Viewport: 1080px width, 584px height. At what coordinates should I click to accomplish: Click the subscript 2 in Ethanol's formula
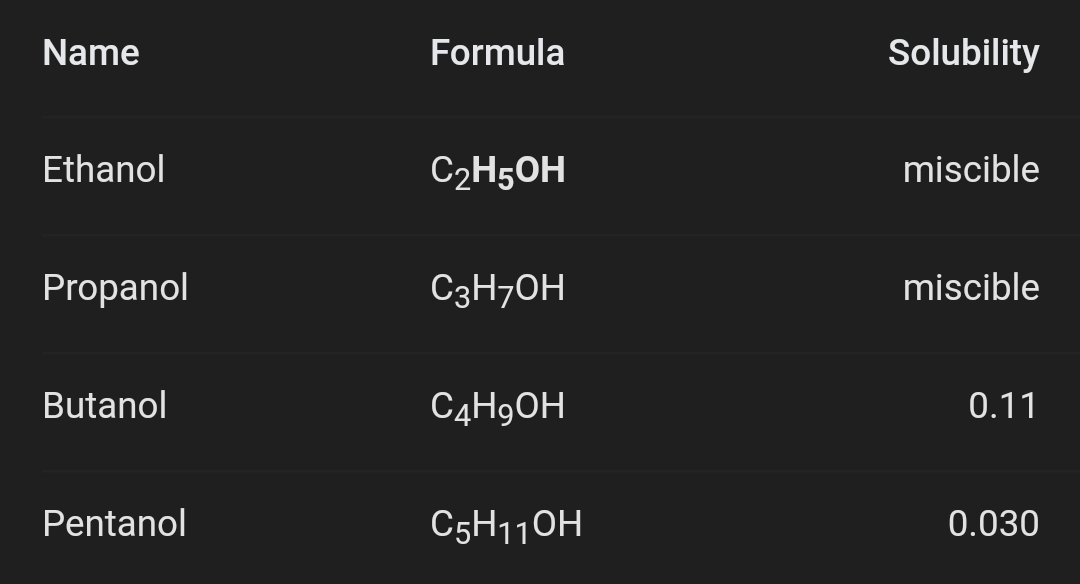pos(462,179)
